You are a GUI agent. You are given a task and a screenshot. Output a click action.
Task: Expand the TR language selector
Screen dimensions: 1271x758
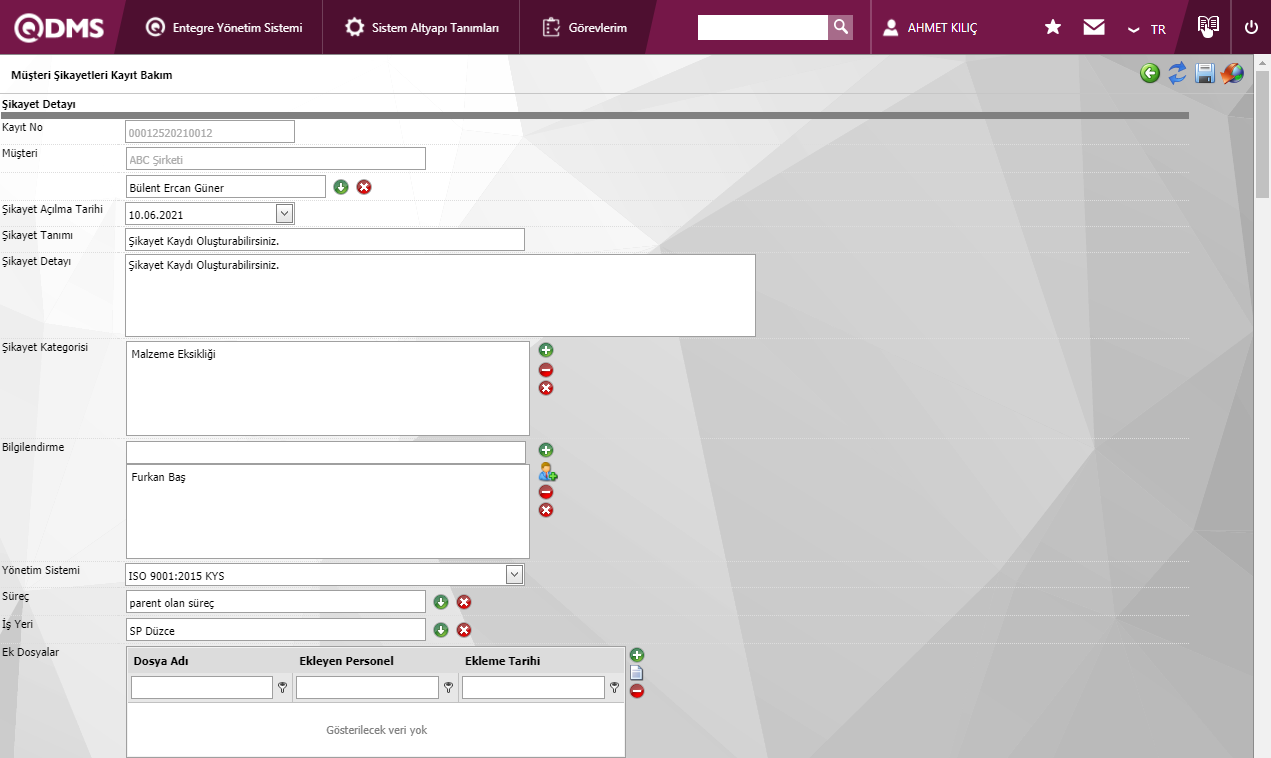pyautogui.click(x=1146, y=29)
